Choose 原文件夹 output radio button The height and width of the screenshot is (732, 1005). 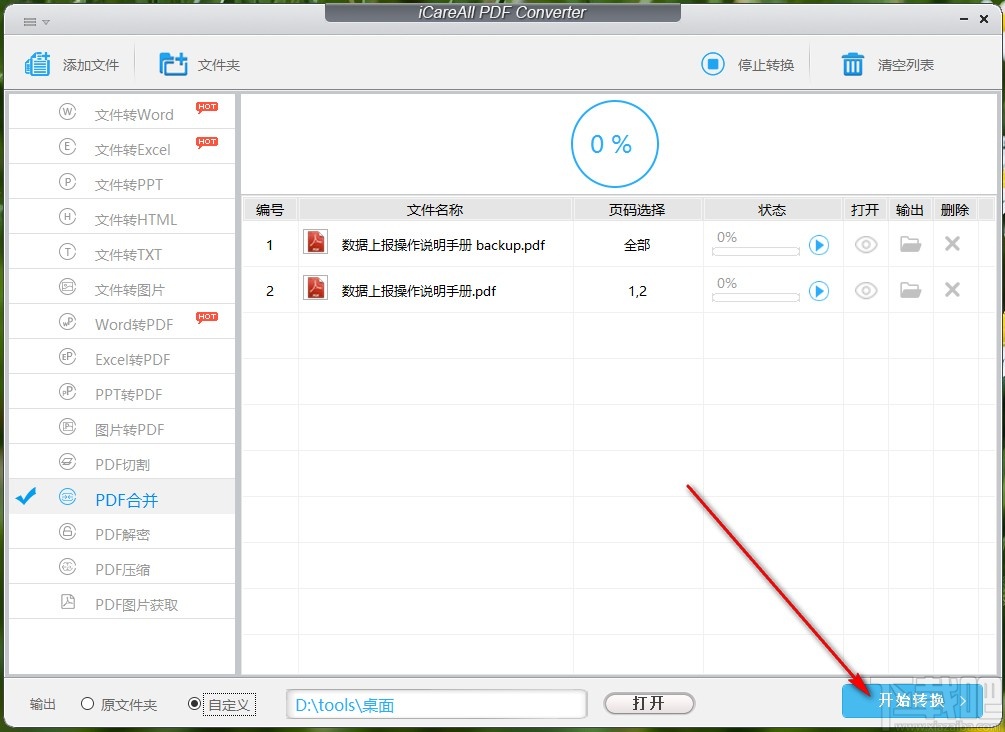tap(87, 704)
